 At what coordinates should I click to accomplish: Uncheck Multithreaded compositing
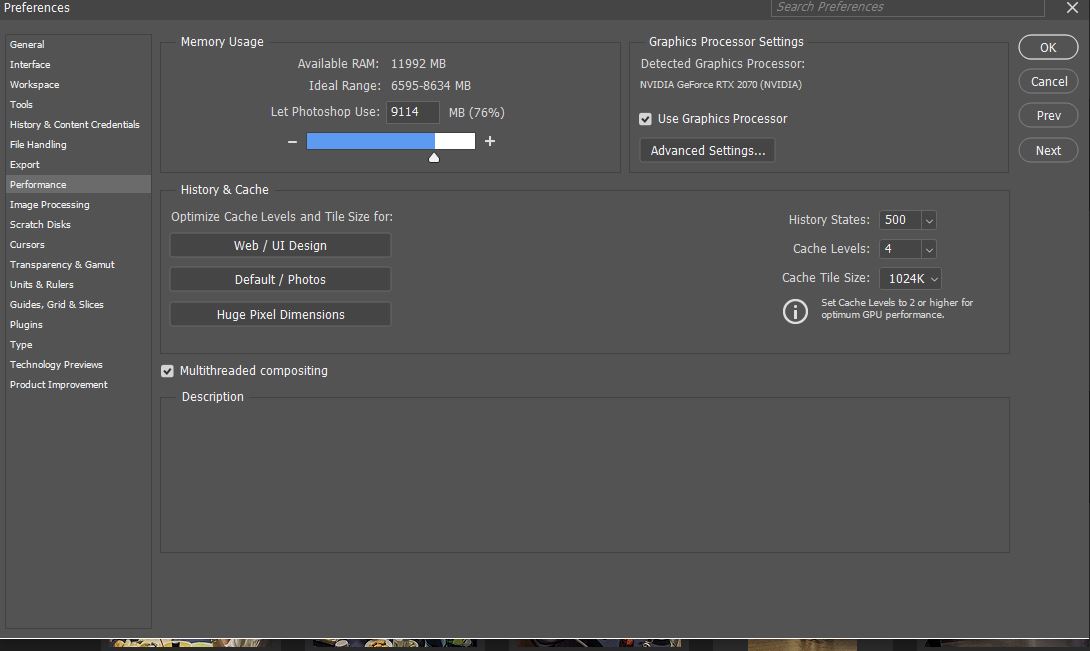(x=166, y=371)
